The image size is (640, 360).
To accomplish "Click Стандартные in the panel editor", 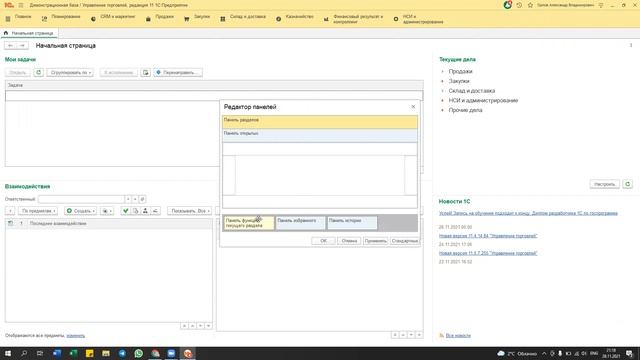I will click(x=404, y=241).
